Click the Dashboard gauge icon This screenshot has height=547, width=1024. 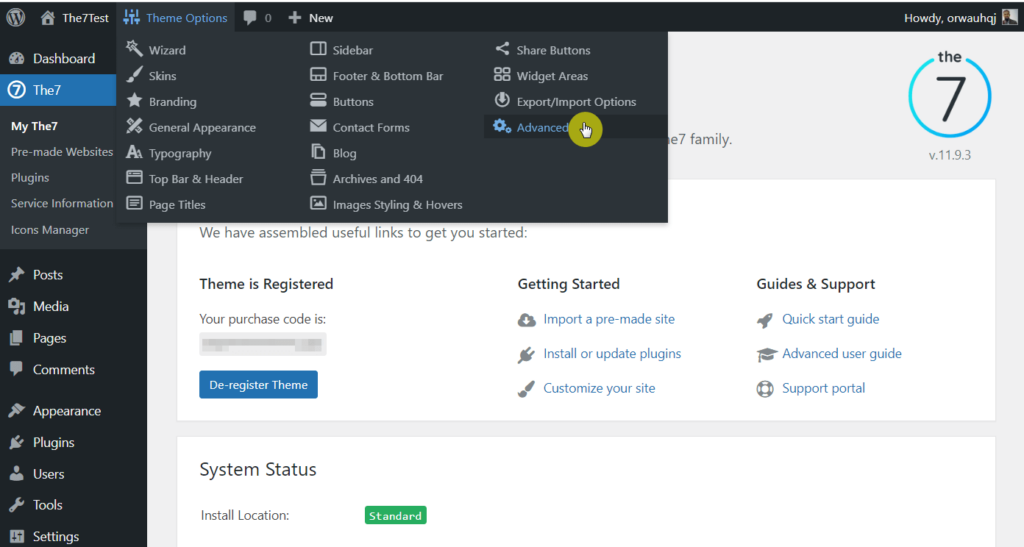(x=17, y=59)
